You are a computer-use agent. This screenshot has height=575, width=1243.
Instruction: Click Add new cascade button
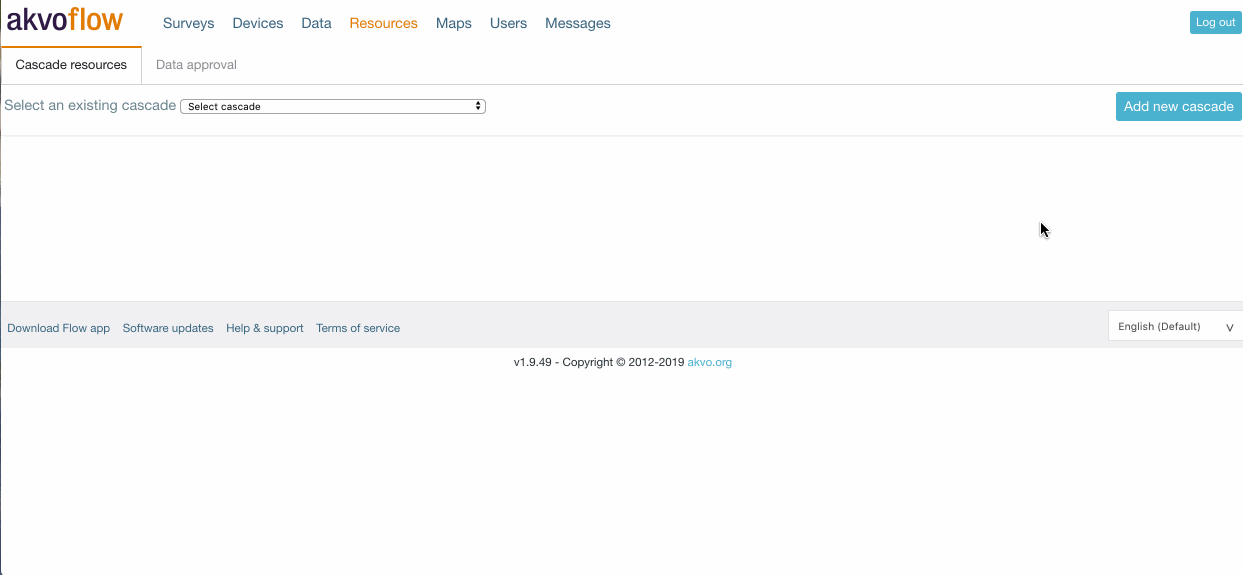coord(1179,106)
